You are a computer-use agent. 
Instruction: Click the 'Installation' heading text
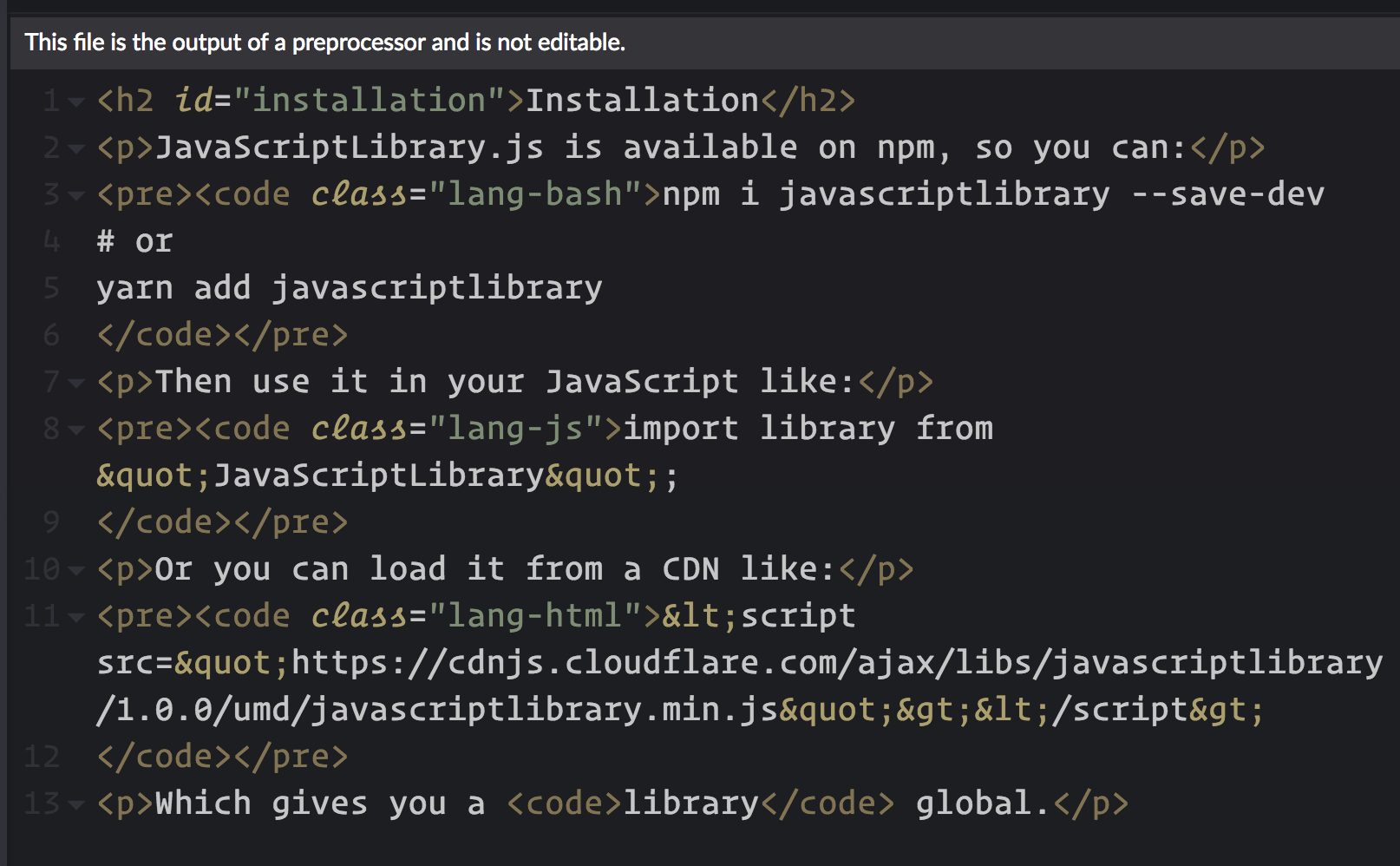tap(643, 101)
